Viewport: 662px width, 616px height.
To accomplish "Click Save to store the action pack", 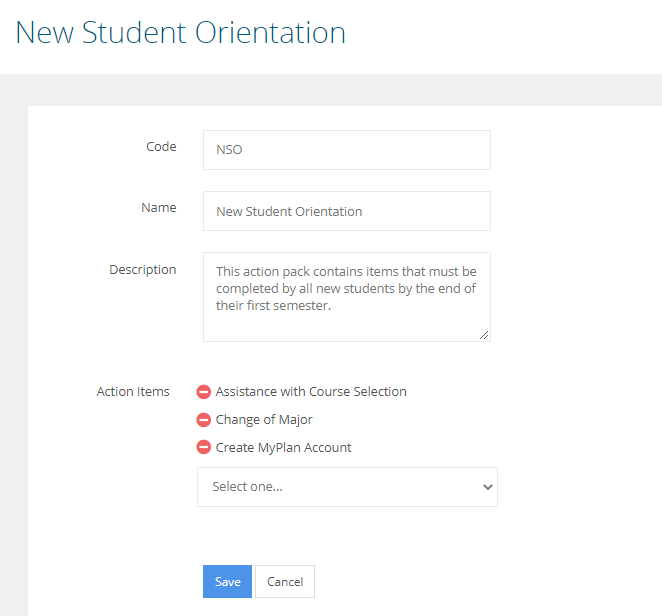I will [227, 582].
